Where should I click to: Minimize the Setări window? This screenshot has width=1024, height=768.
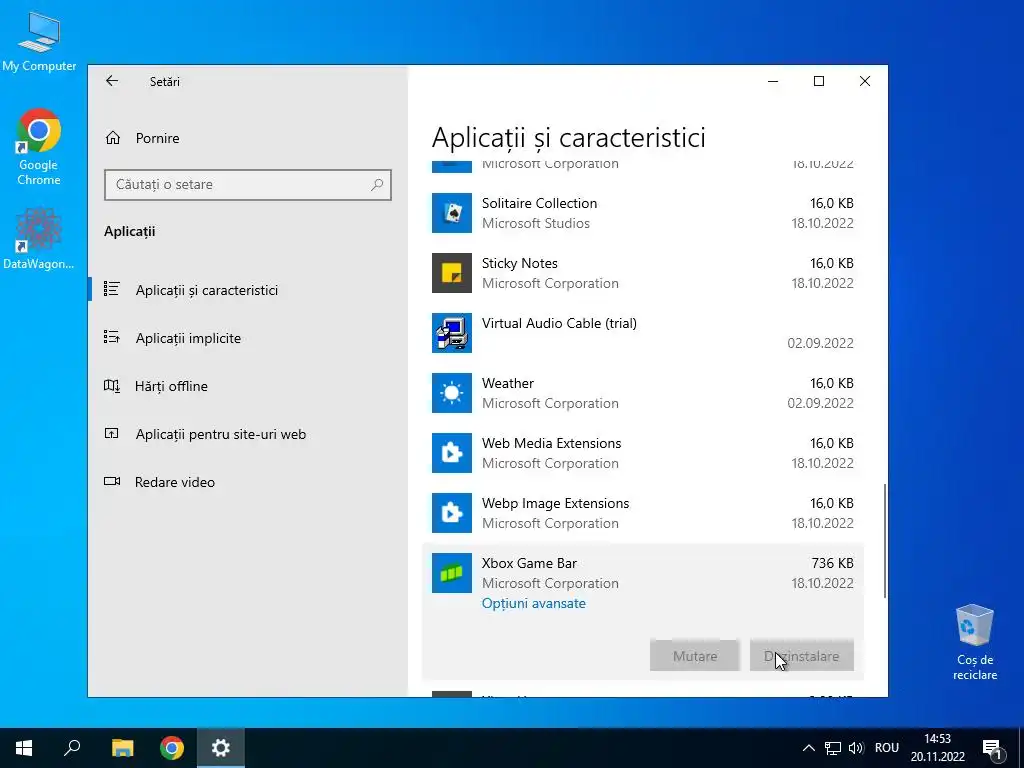pyautogui.click(x=773, y=81)
